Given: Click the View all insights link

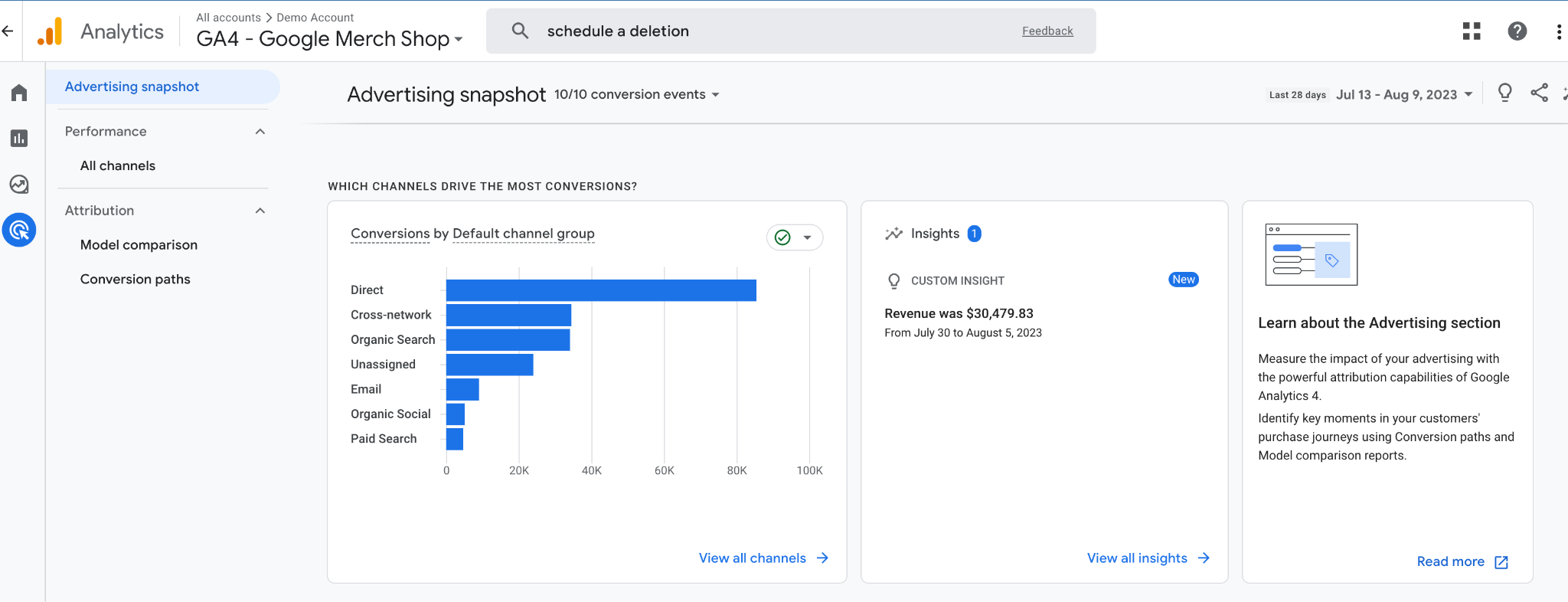Looking at the screenshot, I should pyautogui.click(x=1137, y=558).
